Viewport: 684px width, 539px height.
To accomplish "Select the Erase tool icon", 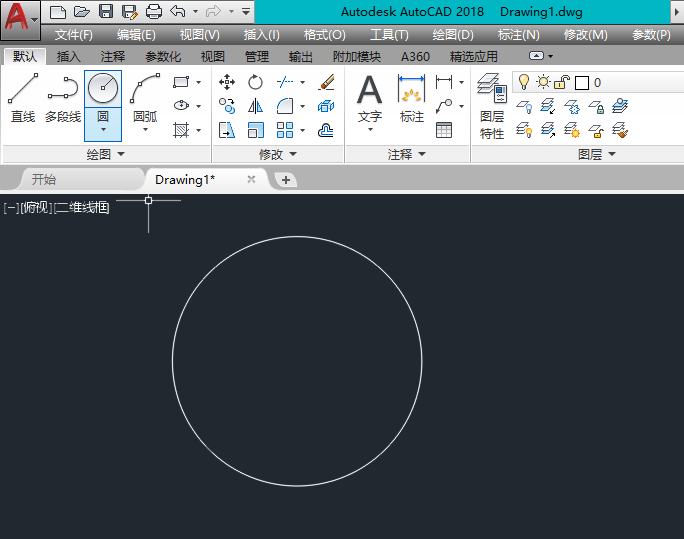I will pos(326,82).
